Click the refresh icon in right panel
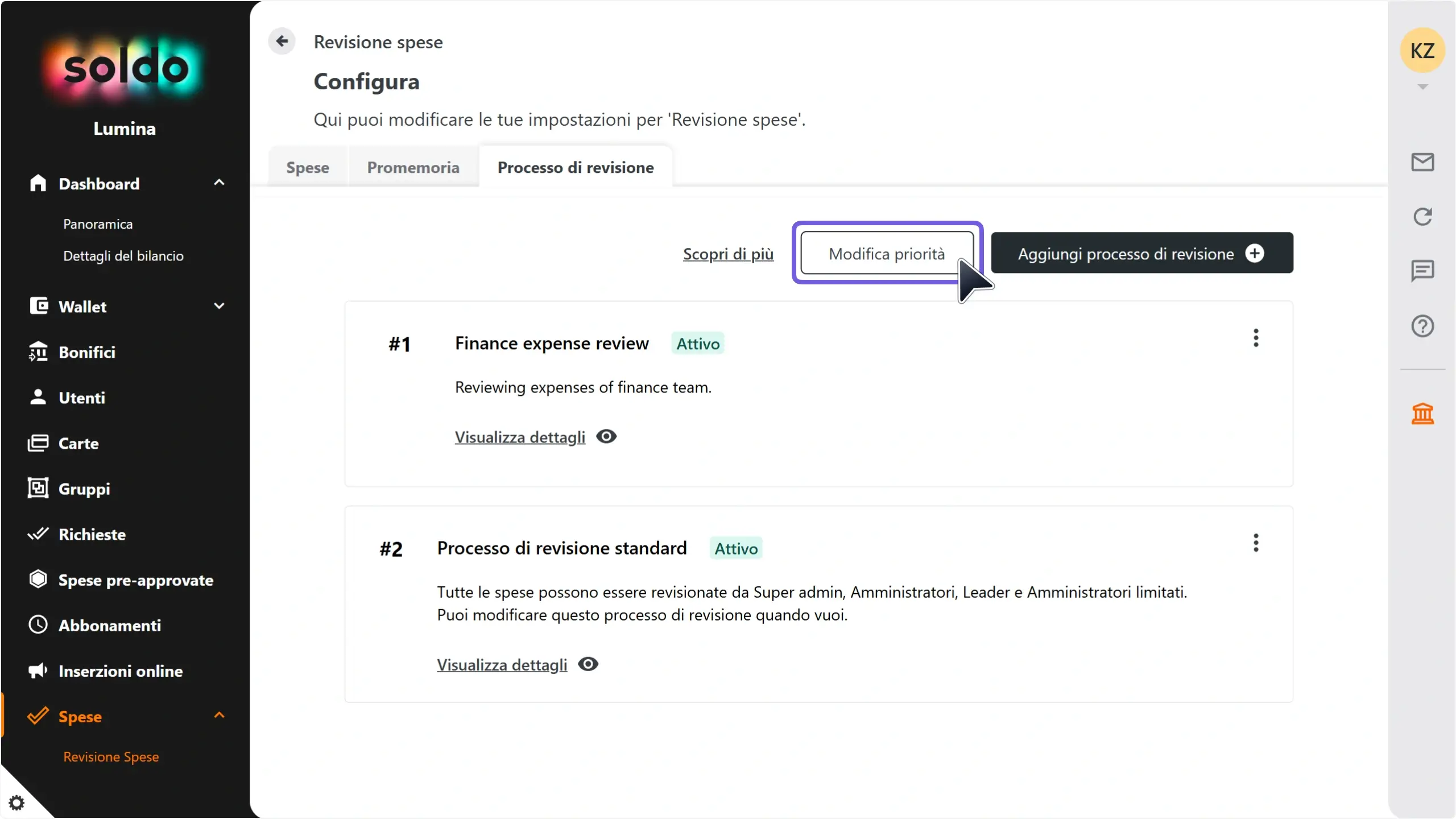 pos(1422,217)
